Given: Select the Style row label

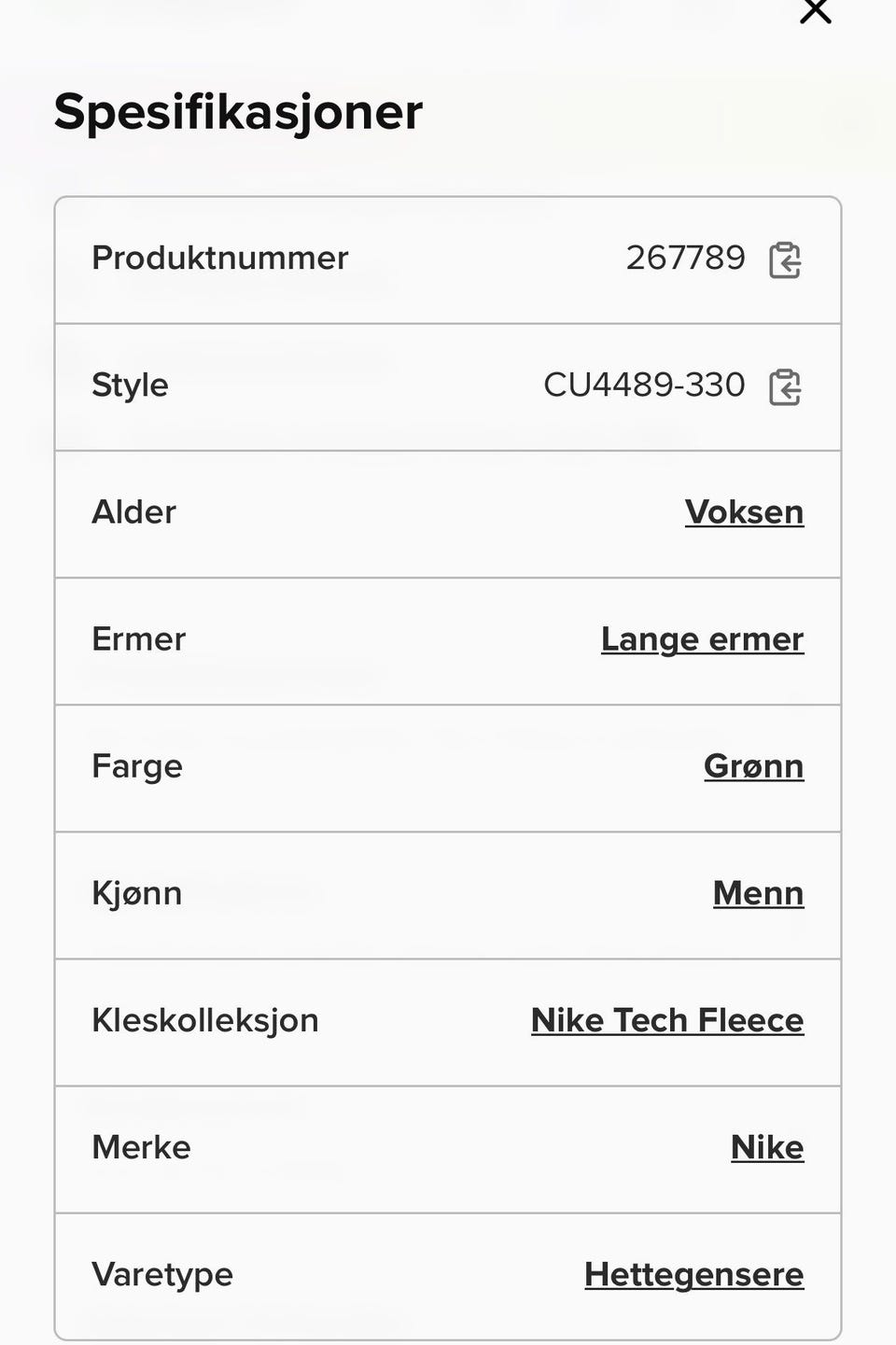Looking at the screenshot, I should tap(130, 385).
